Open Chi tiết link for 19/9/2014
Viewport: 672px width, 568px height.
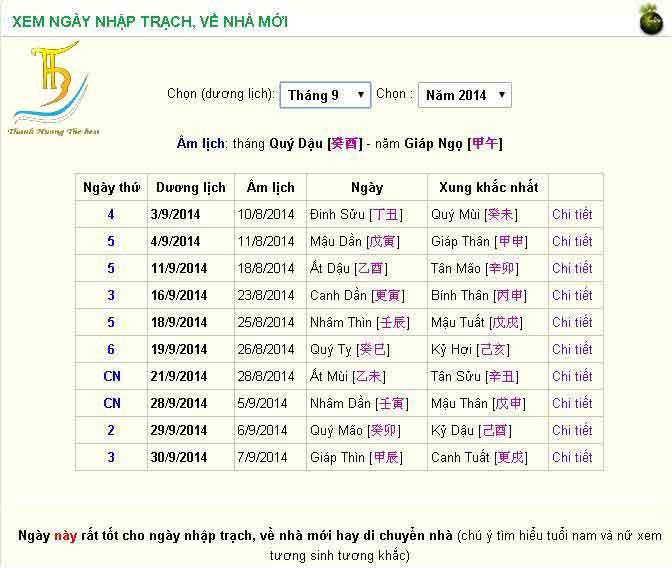point(572,349)
